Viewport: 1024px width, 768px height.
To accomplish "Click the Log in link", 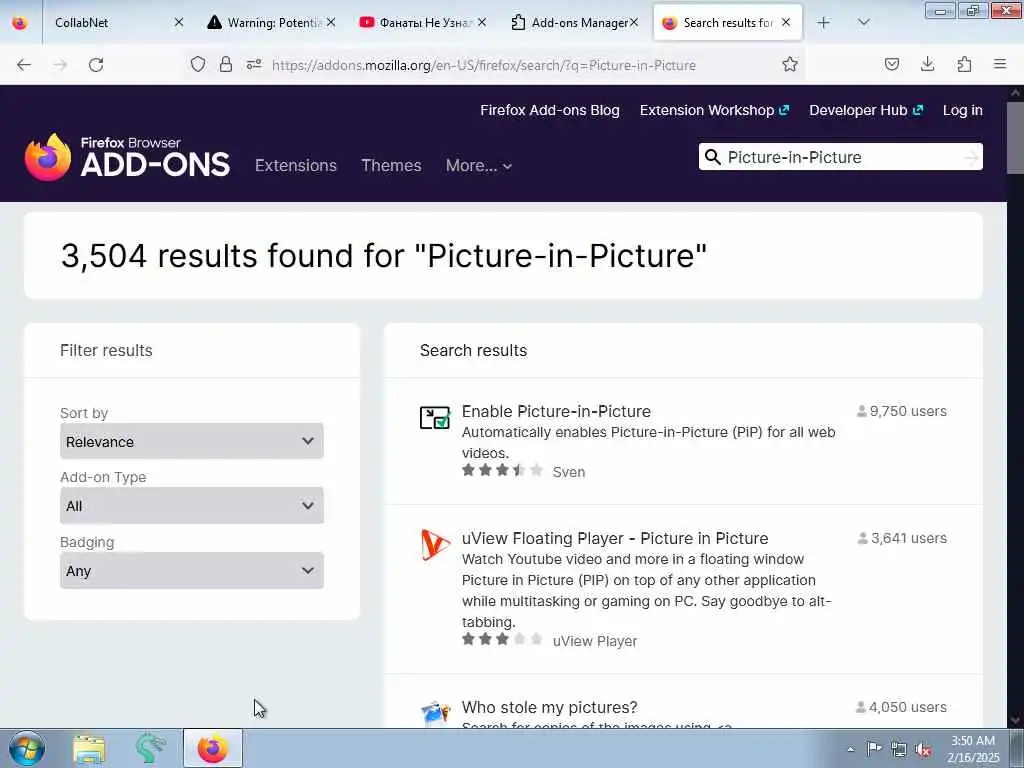I will coord(963,110).
